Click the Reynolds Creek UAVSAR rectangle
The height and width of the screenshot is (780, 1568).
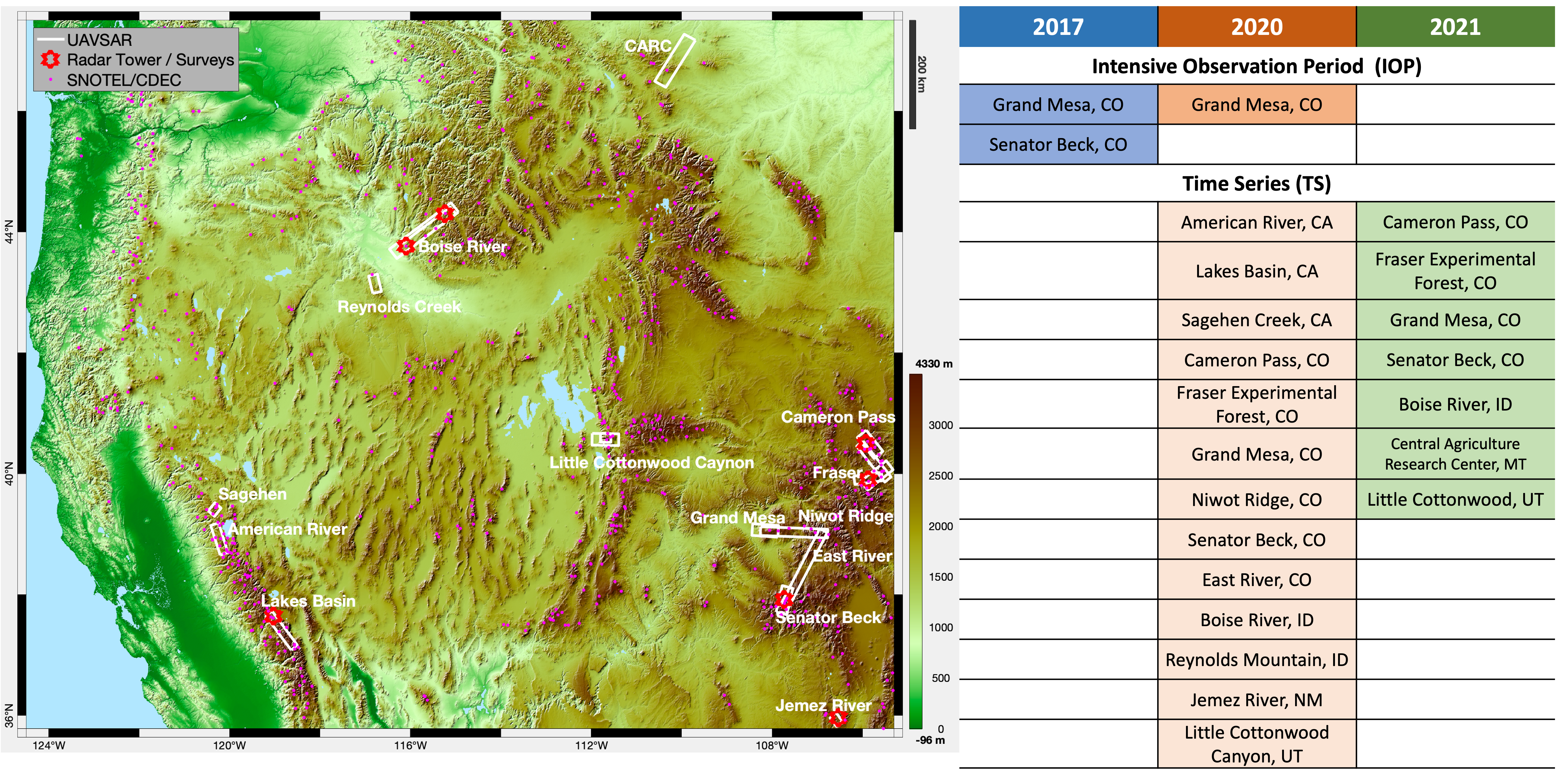pos(375,284)
